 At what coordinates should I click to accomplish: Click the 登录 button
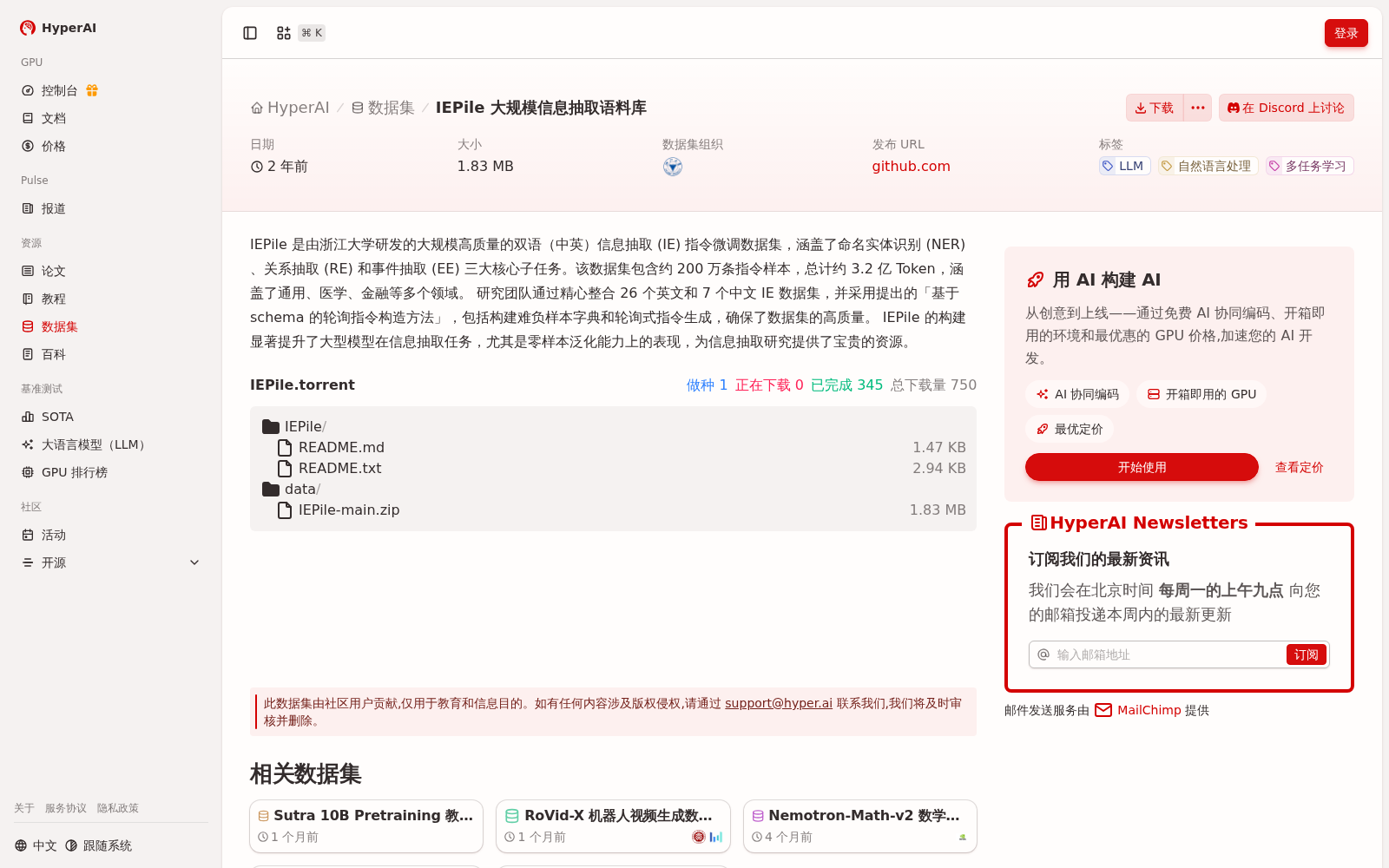(1346, 33)
